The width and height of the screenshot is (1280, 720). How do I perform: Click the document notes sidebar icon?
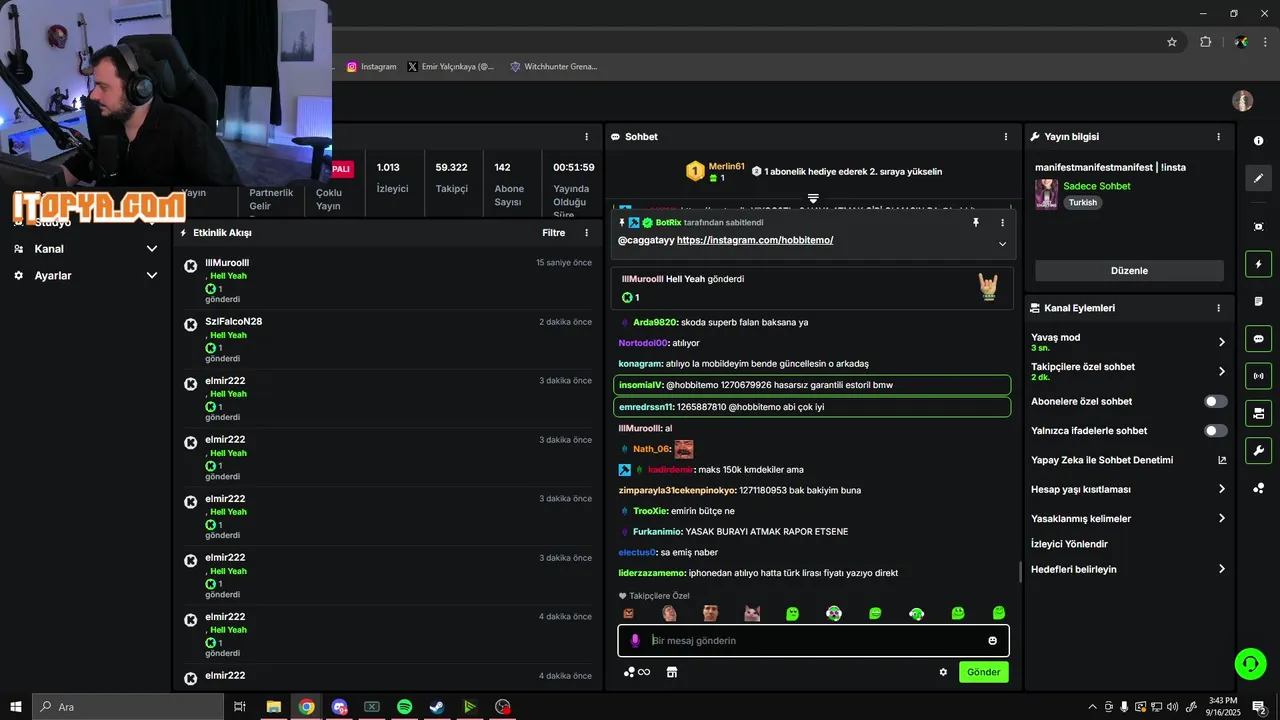click(1258, 301)
